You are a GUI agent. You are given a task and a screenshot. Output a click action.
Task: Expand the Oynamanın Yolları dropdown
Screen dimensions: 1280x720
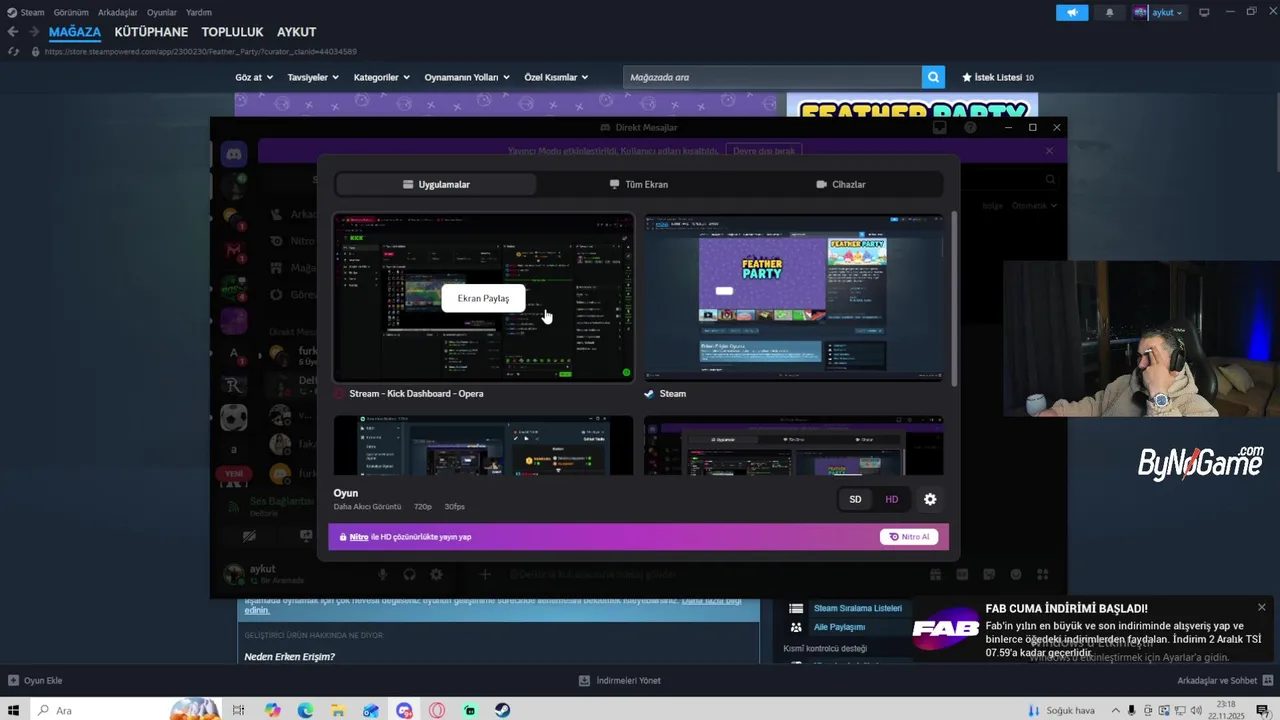pyautogui.click(x=467, y=77)
